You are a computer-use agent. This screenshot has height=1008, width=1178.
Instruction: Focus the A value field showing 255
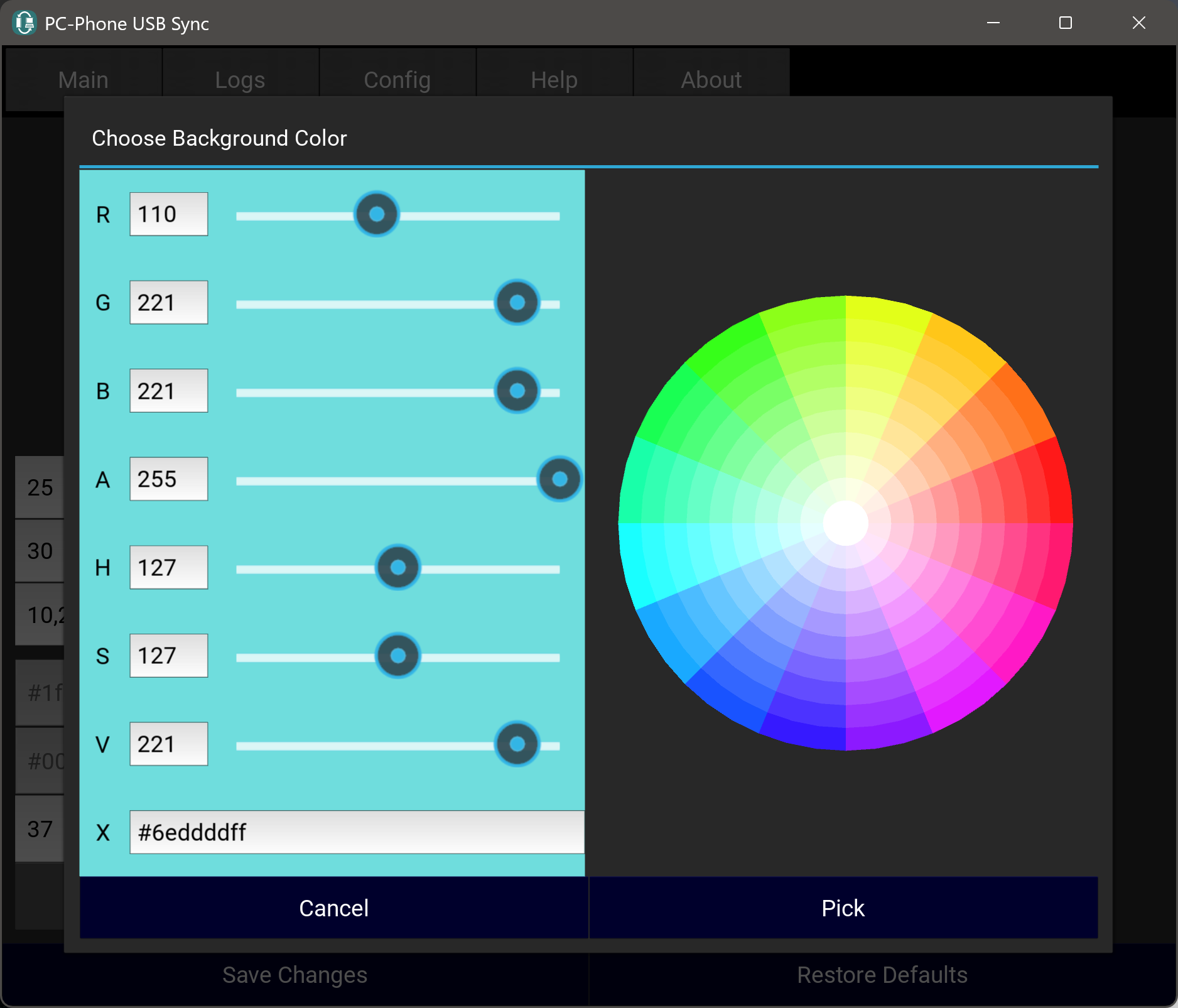click(168, 479)
